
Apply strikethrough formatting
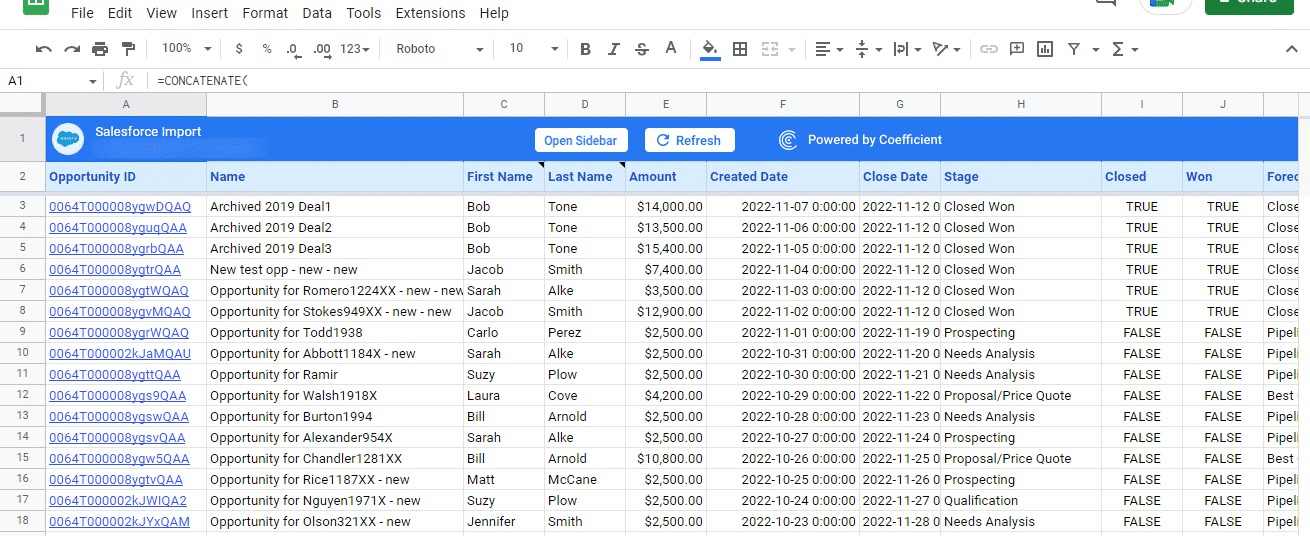tap(642, 49)
